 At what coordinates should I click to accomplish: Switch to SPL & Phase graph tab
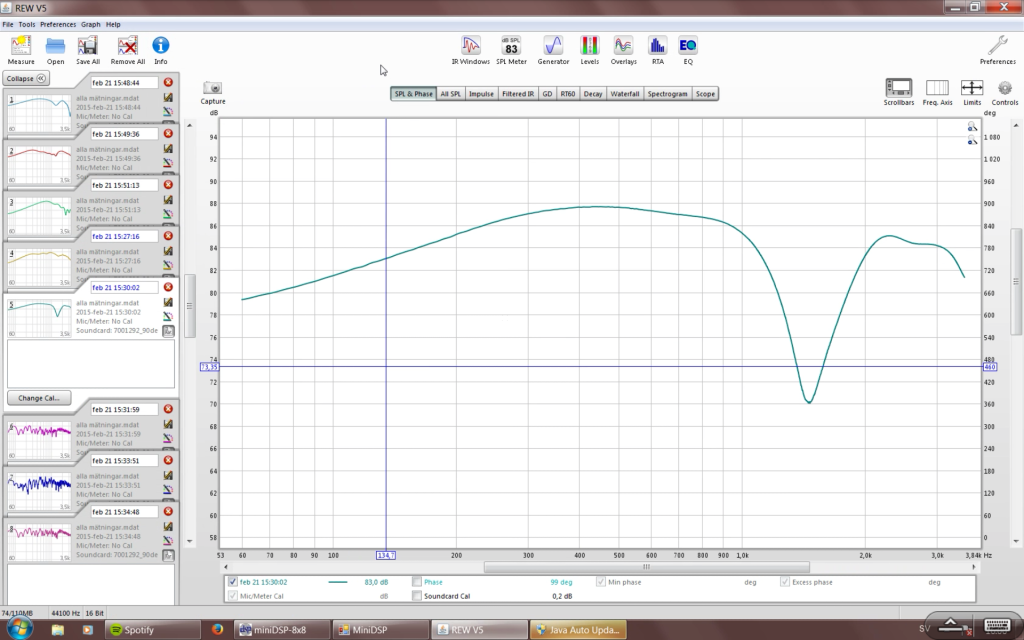(x=413, y=93)
